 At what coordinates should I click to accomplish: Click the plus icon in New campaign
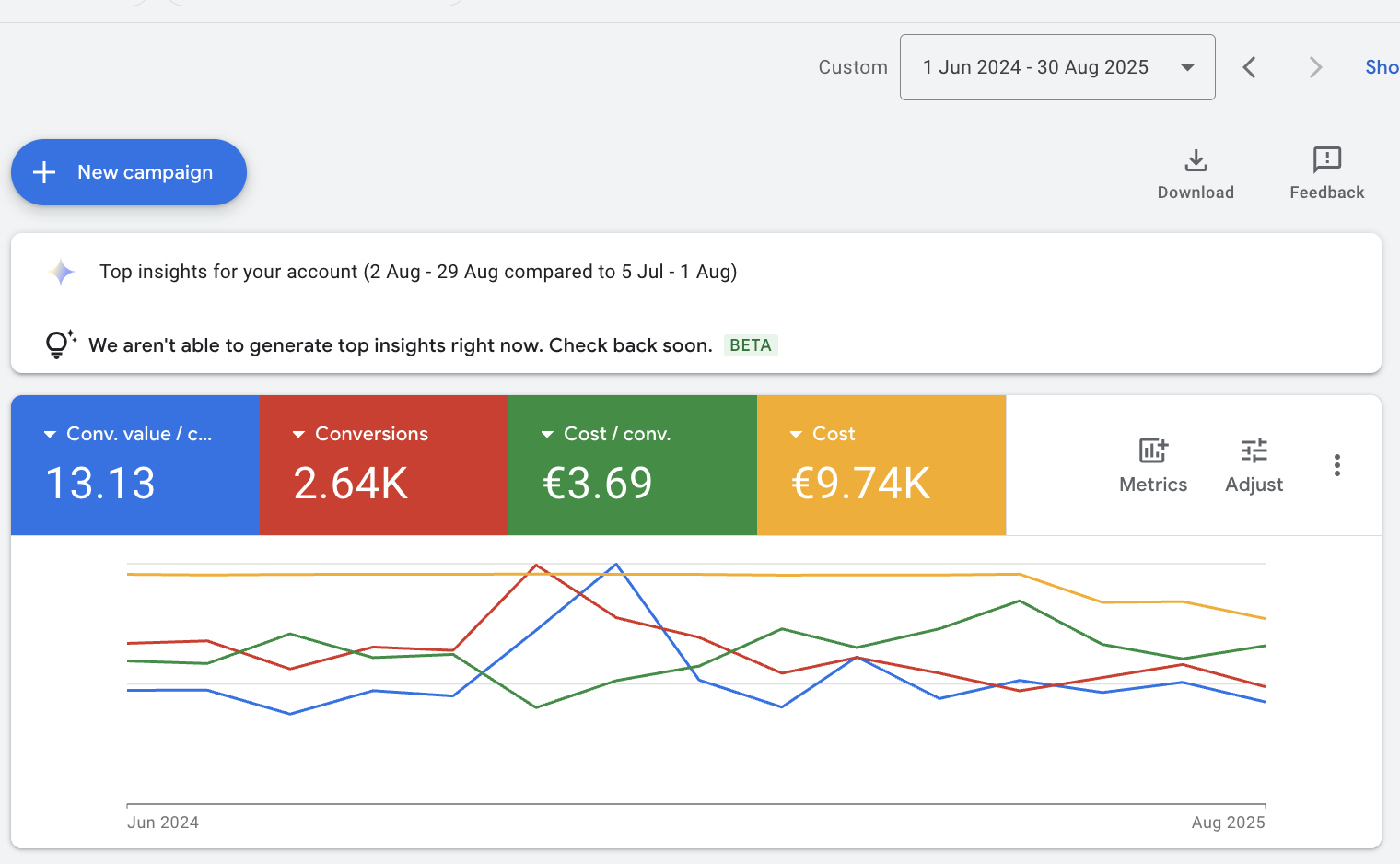44,172
